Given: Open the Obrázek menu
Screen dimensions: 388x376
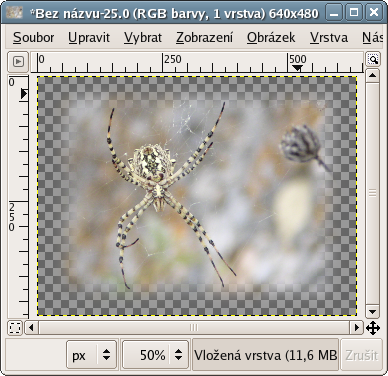Looking at the screenshot, I should (271, 38).
